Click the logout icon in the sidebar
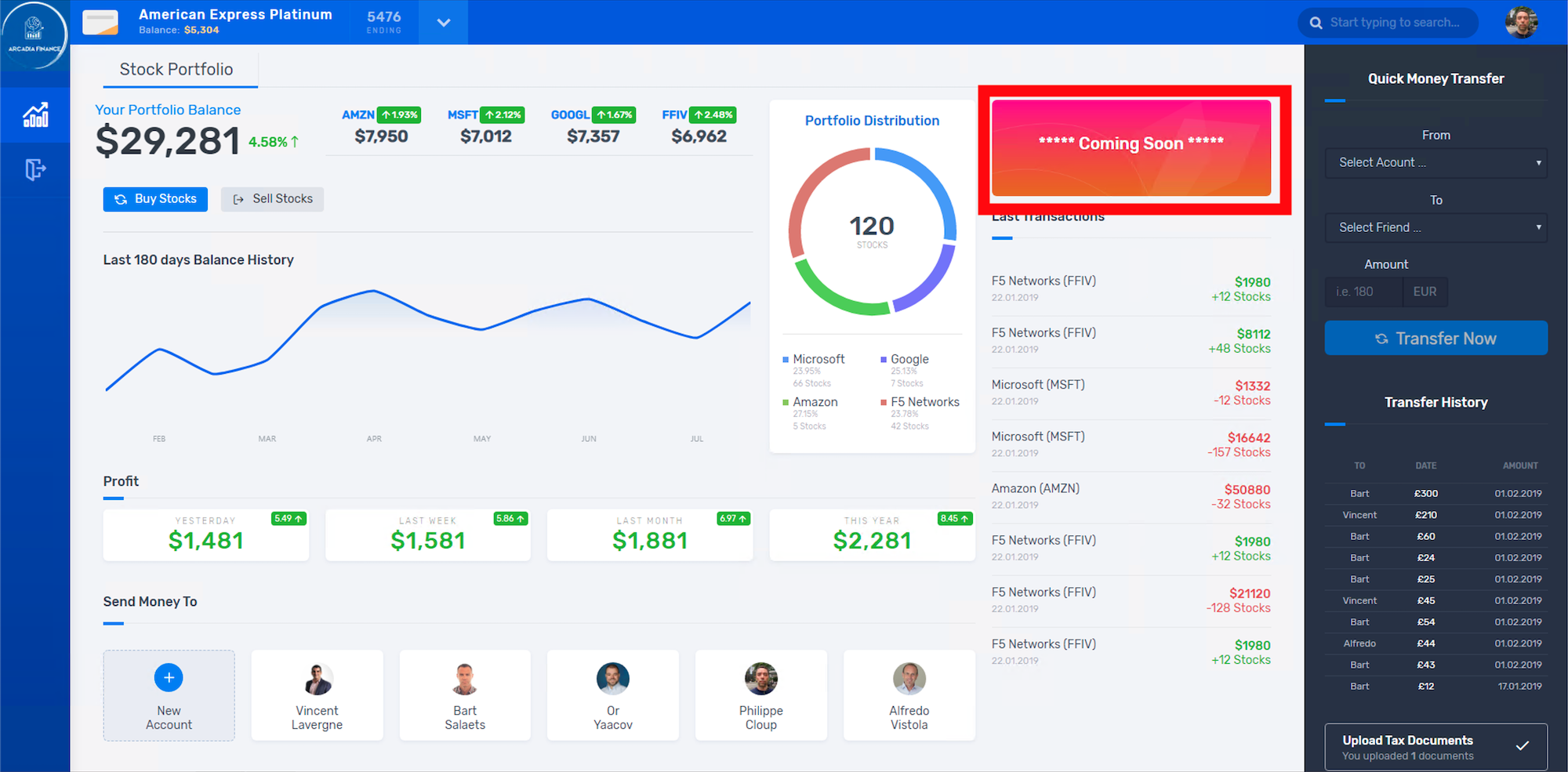The width and height of the screenshot is (1568, 772). (x=35, y=169)
